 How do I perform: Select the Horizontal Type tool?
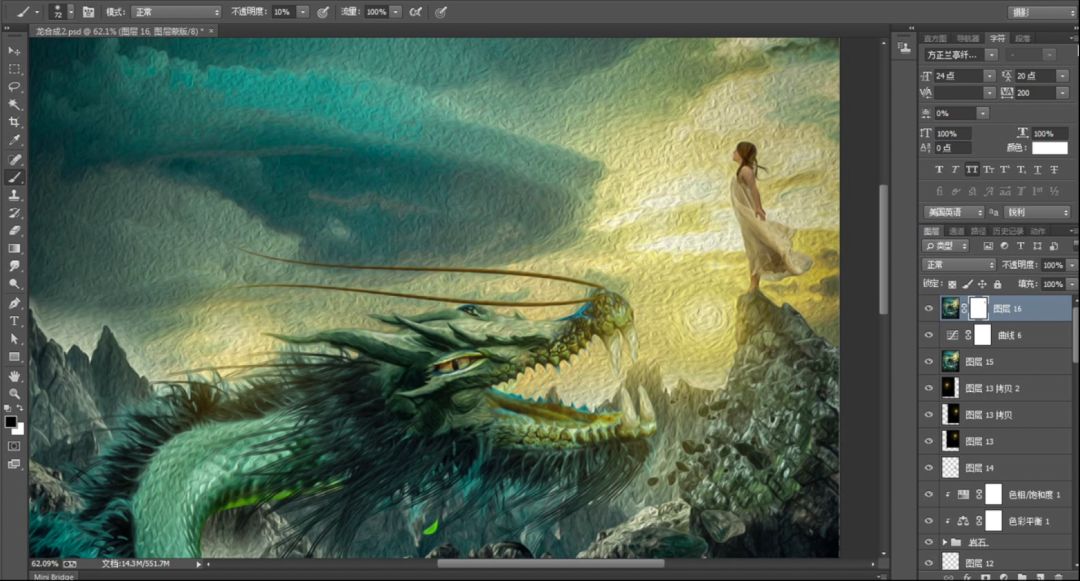pos(14,321)
